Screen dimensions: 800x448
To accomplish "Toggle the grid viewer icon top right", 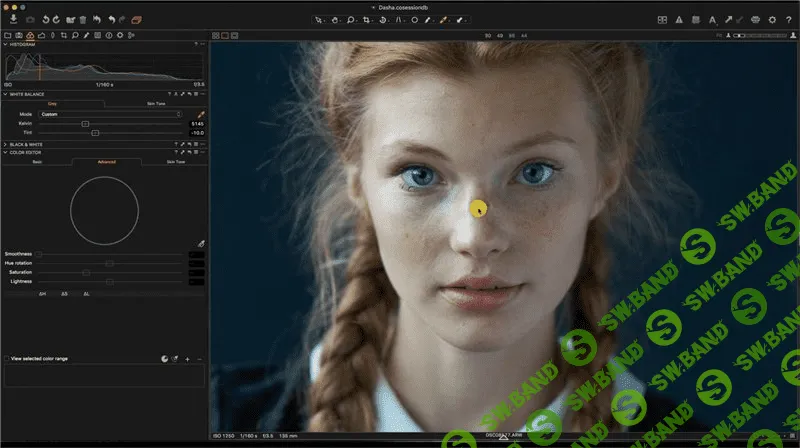I will tap(662, 20).
